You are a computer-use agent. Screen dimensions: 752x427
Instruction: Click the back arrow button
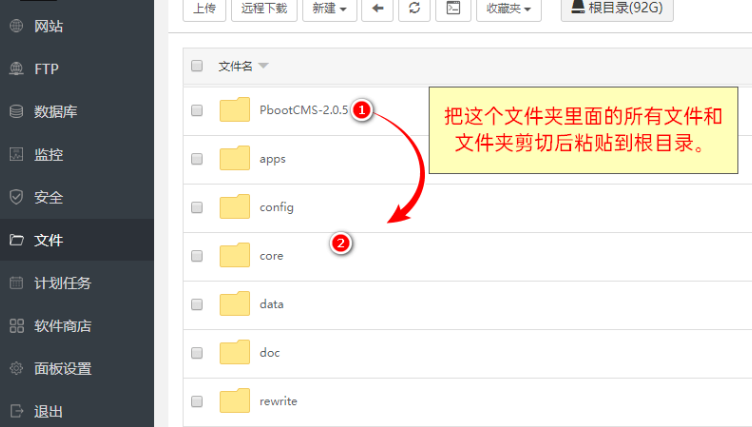[377, 9]
